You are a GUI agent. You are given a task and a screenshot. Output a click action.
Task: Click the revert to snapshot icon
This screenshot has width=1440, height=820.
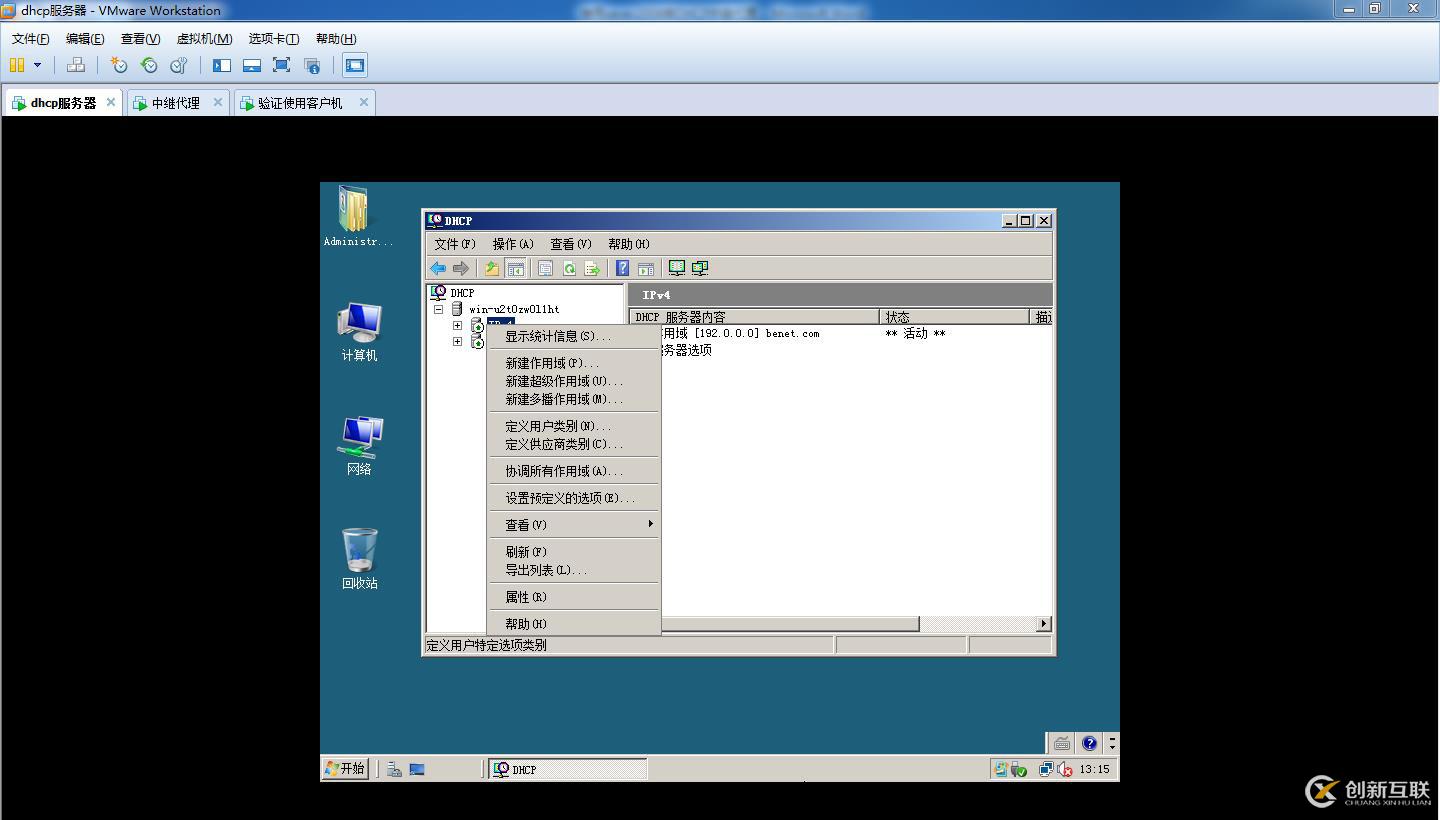(149, 65)
